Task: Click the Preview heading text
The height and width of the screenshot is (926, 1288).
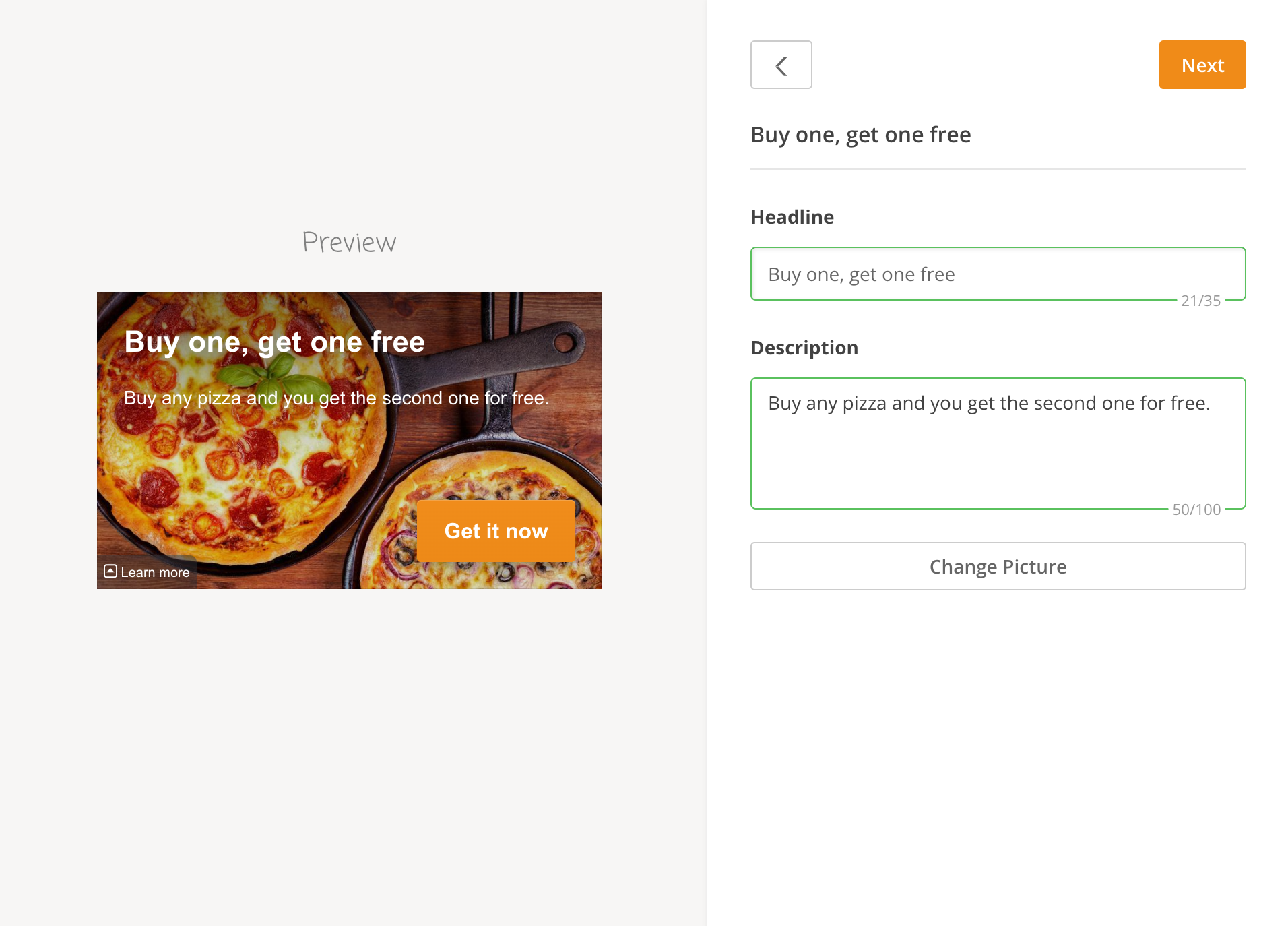Action: coord(349,243)
